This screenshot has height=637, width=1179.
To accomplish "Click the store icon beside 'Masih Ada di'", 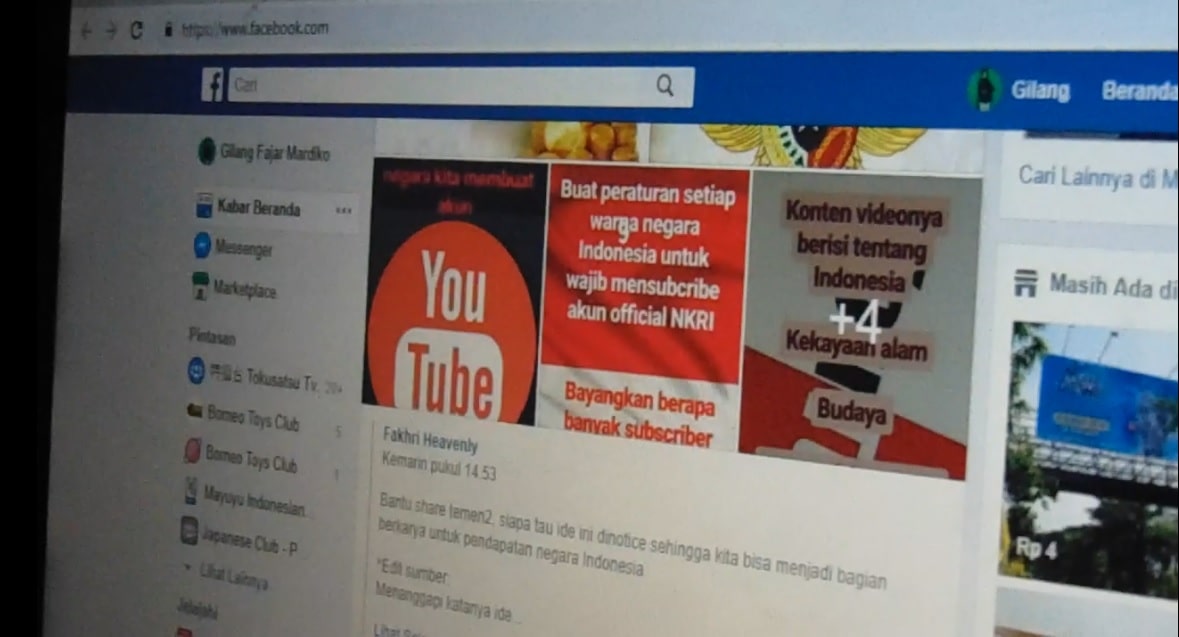I will click(1025, 284).
